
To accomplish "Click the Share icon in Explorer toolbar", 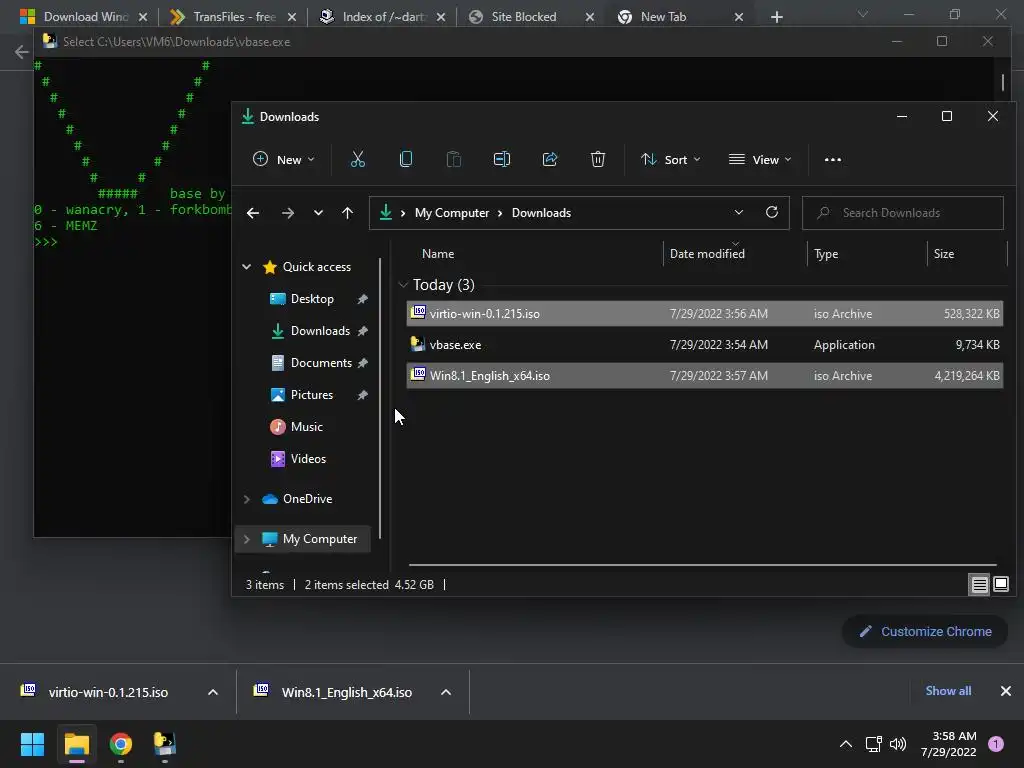I will pos(550,159).
